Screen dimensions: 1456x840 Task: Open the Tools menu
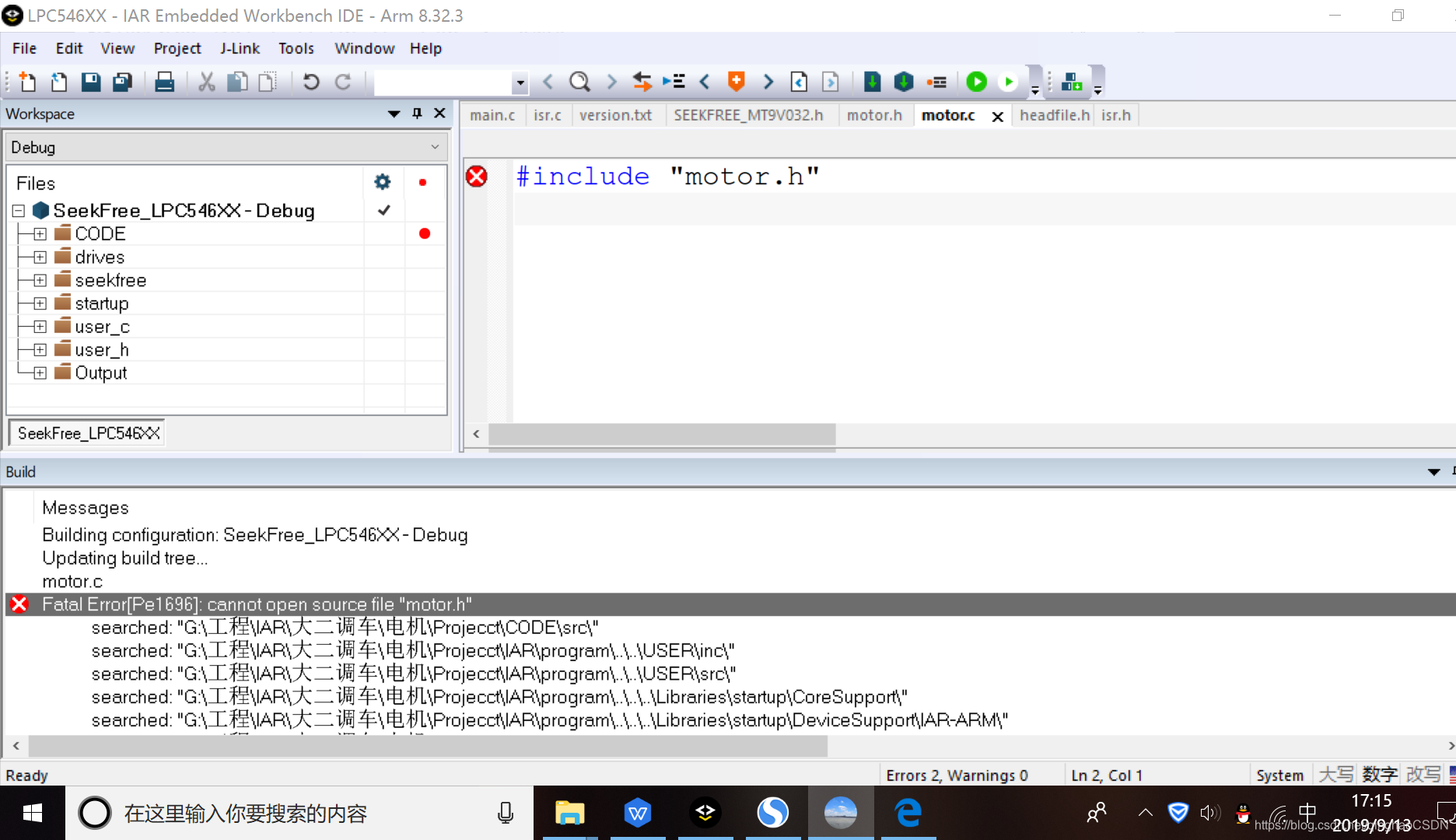point(296,48)
